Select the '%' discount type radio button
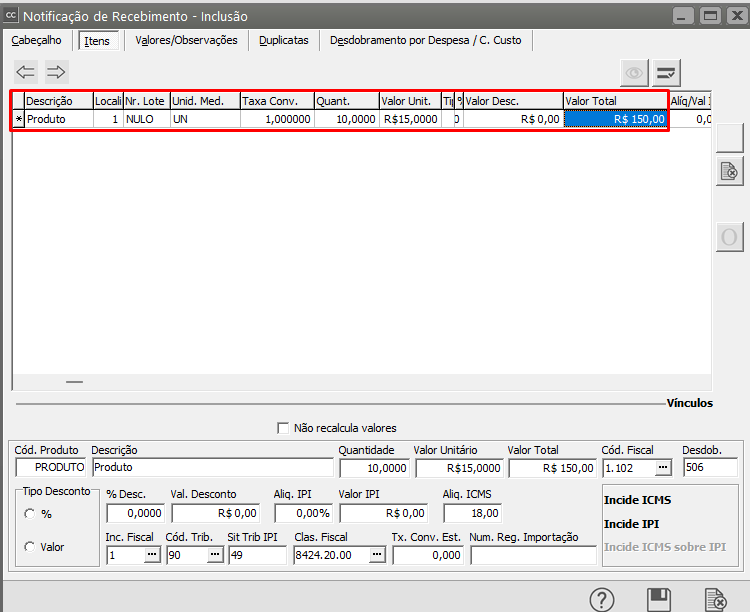This screenshot has width=750, height=612. (x=30, y=514)
